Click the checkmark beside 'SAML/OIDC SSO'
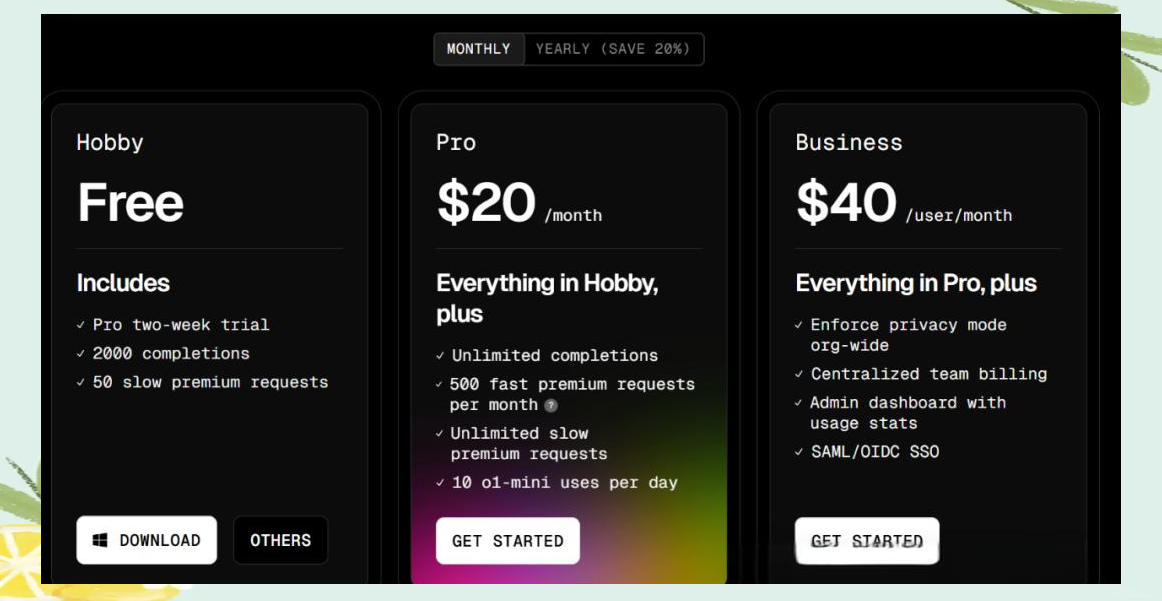This screenshot has height=601, width=1162. pos(799,452)
